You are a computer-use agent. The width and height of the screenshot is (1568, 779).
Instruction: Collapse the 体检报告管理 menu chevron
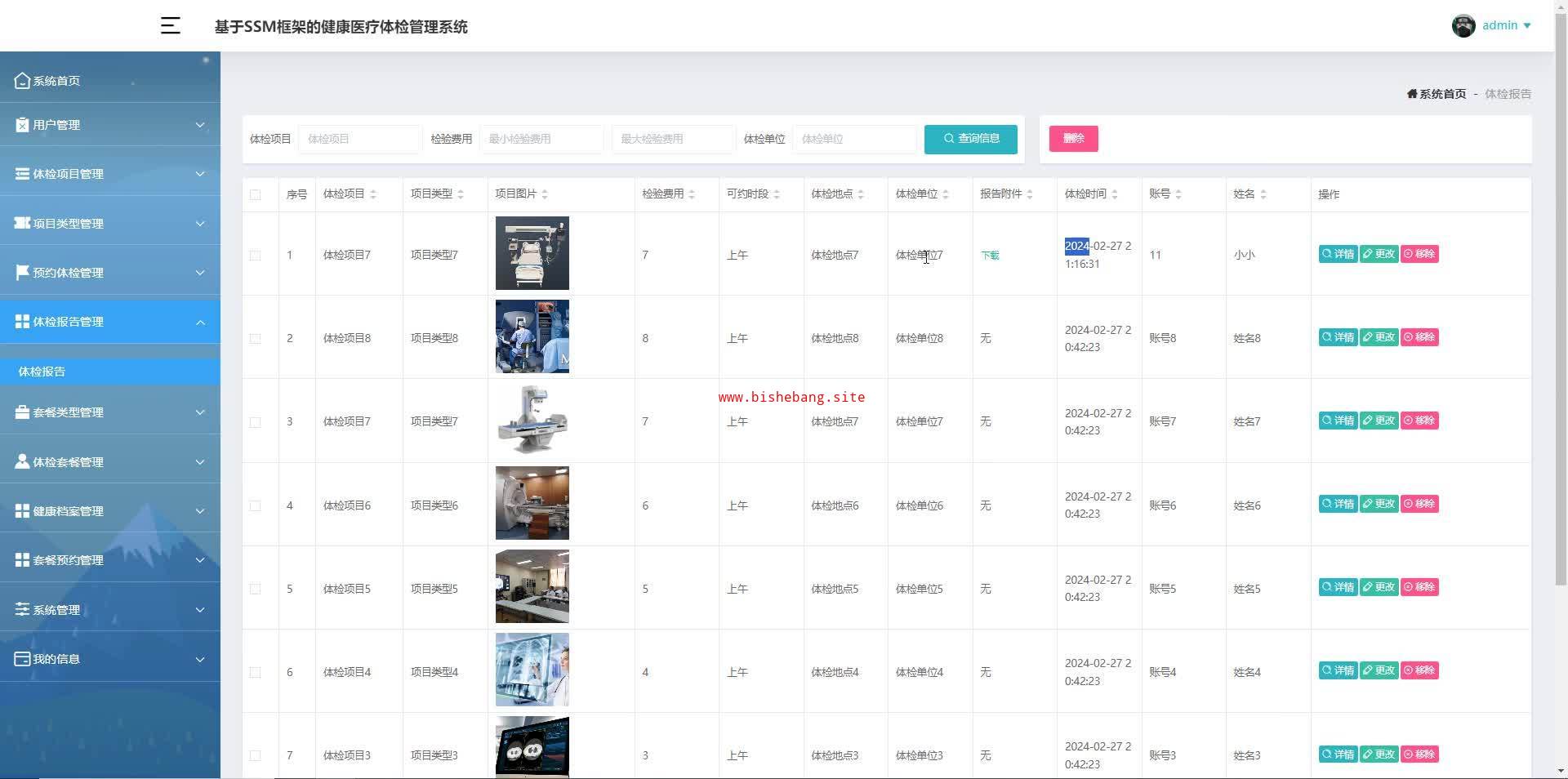[x=200, y=323]
